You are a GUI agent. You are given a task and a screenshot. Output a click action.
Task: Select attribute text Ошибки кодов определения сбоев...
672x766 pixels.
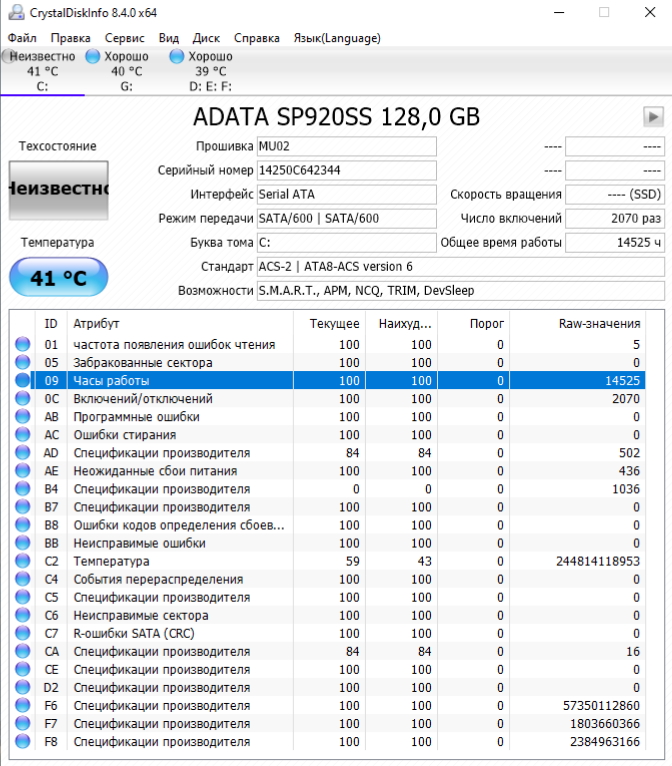click(179, 525)
